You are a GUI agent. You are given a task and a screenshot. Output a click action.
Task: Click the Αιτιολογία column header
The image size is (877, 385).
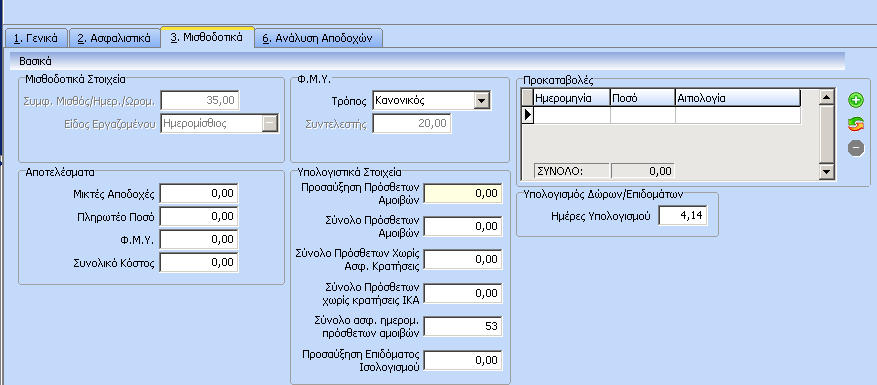coord(738,98)
